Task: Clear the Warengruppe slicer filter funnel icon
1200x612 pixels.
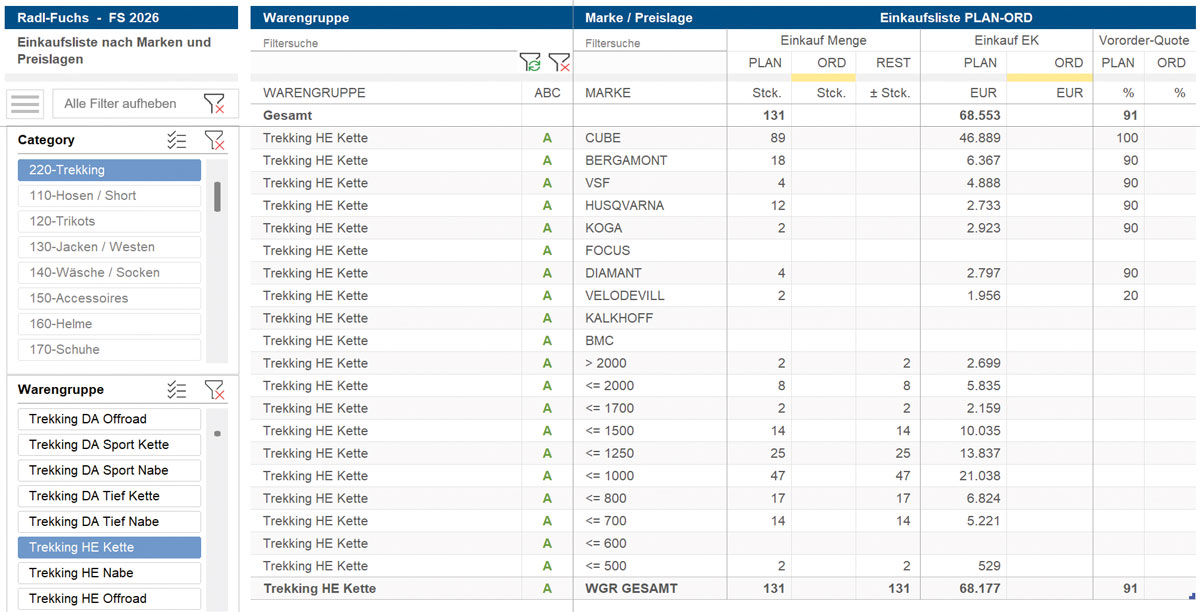Action: click(x=214, y=390)
